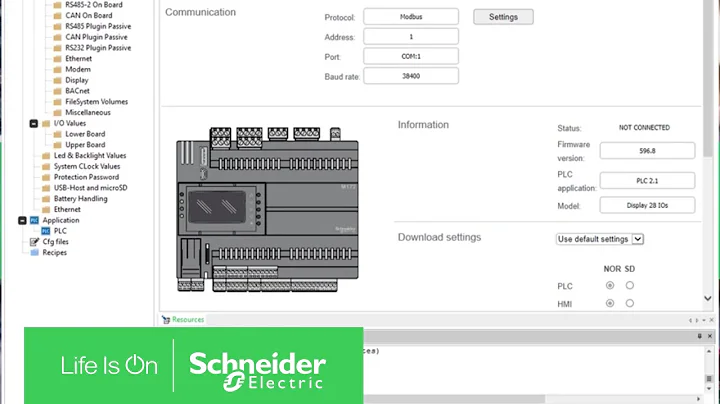Switch to the Resources tab

183,320
